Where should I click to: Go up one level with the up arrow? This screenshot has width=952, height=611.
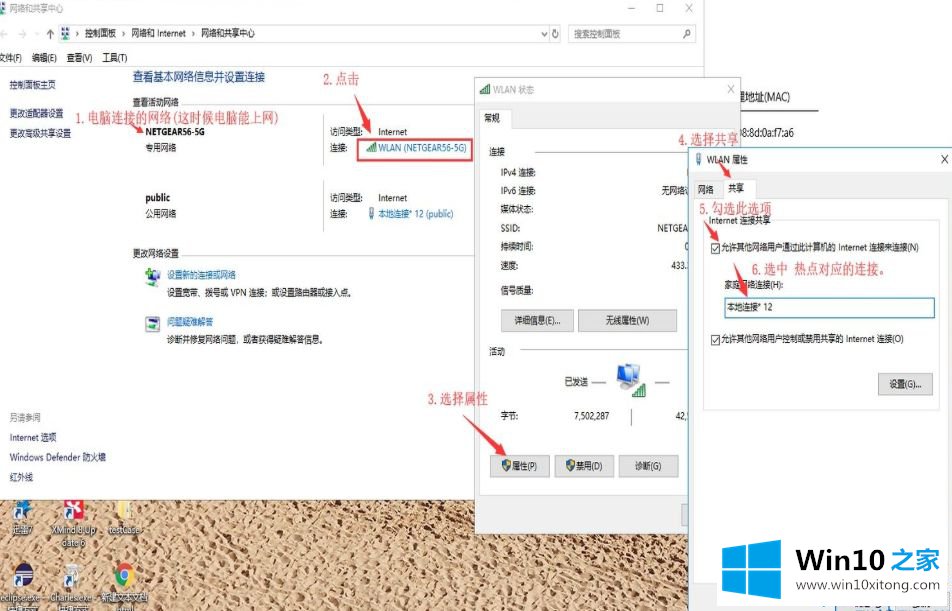[50, 34]
